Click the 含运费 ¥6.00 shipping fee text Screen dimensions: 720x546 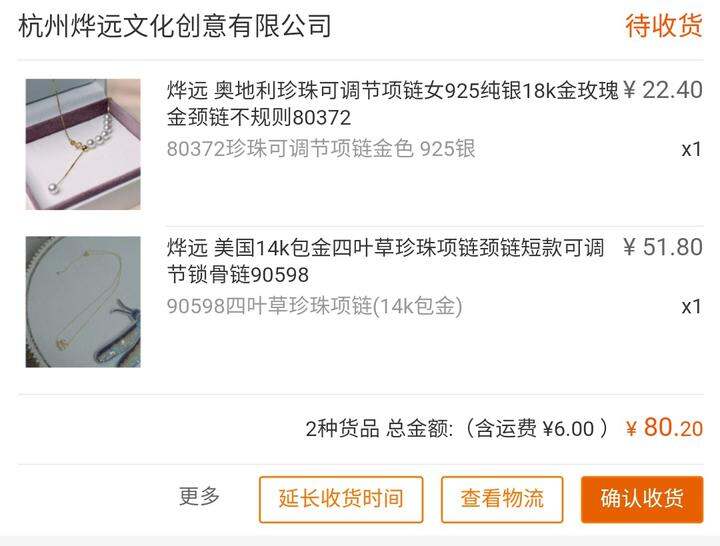click(x=535, y=428)
